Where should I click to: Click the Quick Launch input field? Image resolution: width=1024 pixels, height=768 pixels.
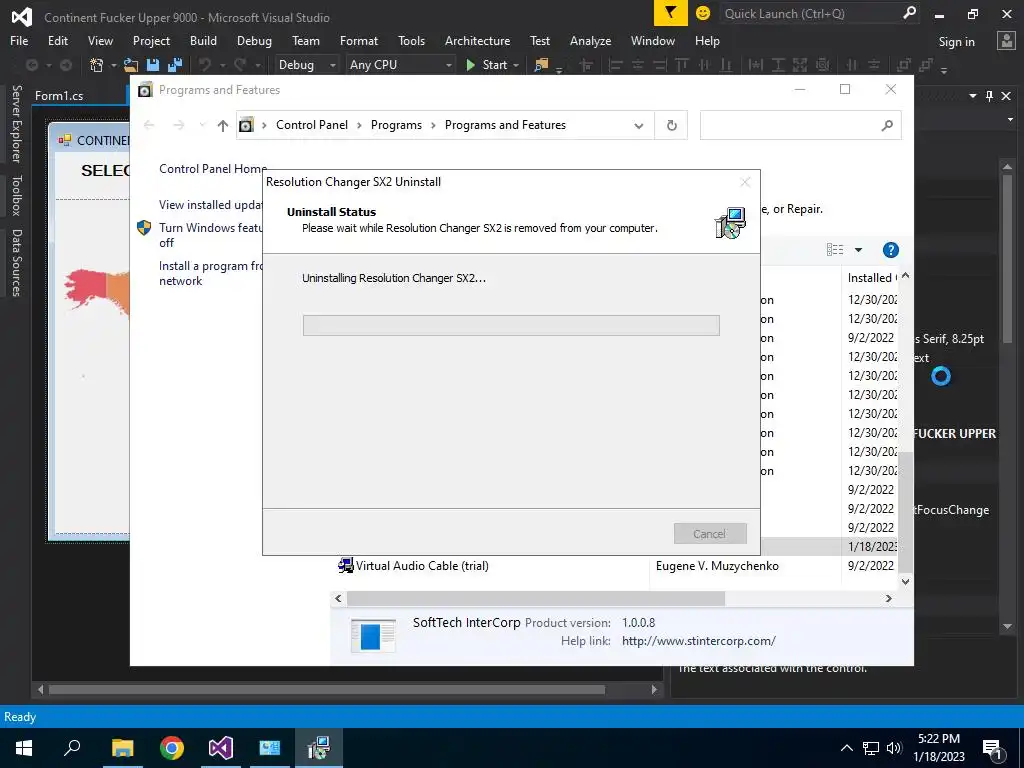click(810, 13)
